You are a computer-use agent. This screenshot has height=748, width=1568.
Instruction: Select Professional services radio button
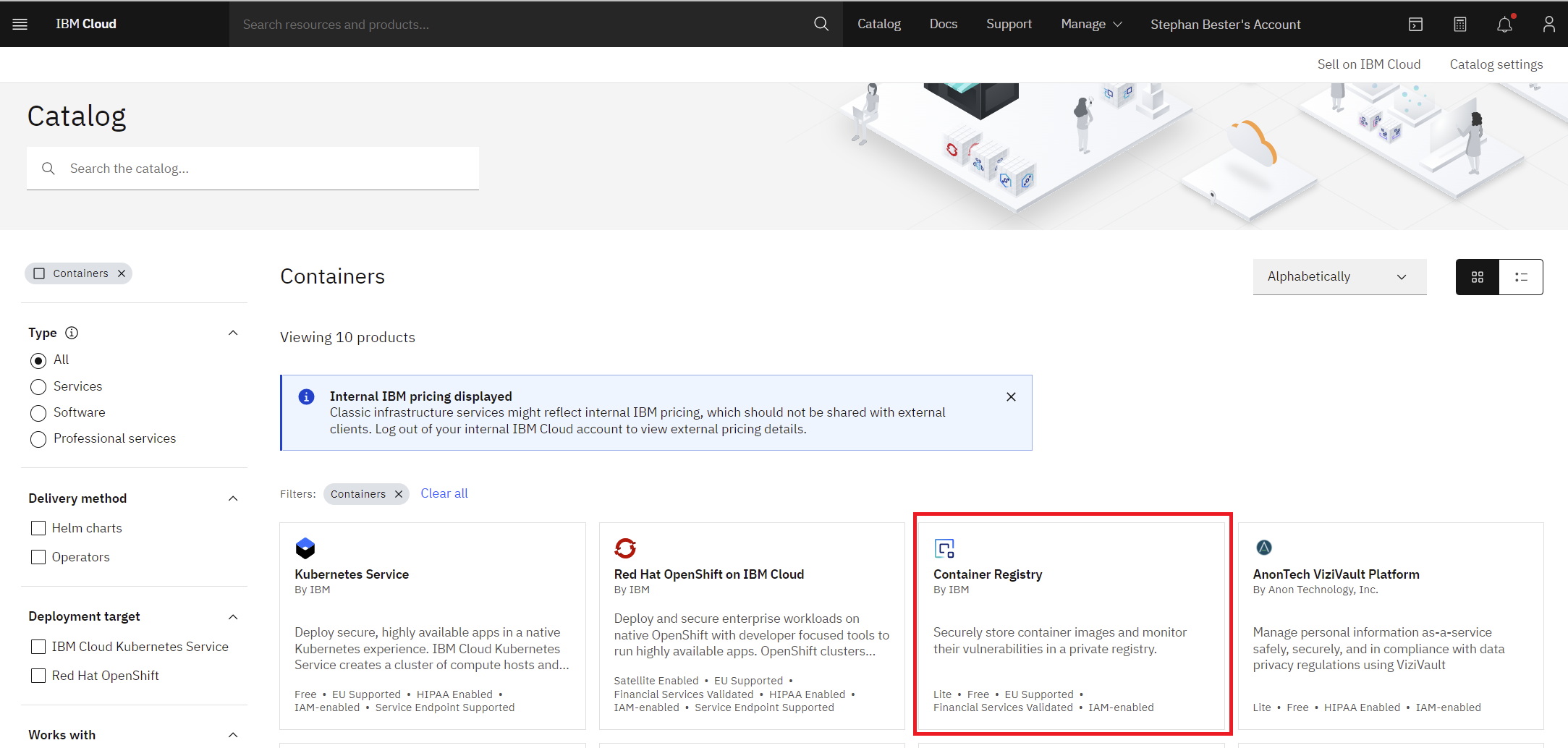click(38, 439)
